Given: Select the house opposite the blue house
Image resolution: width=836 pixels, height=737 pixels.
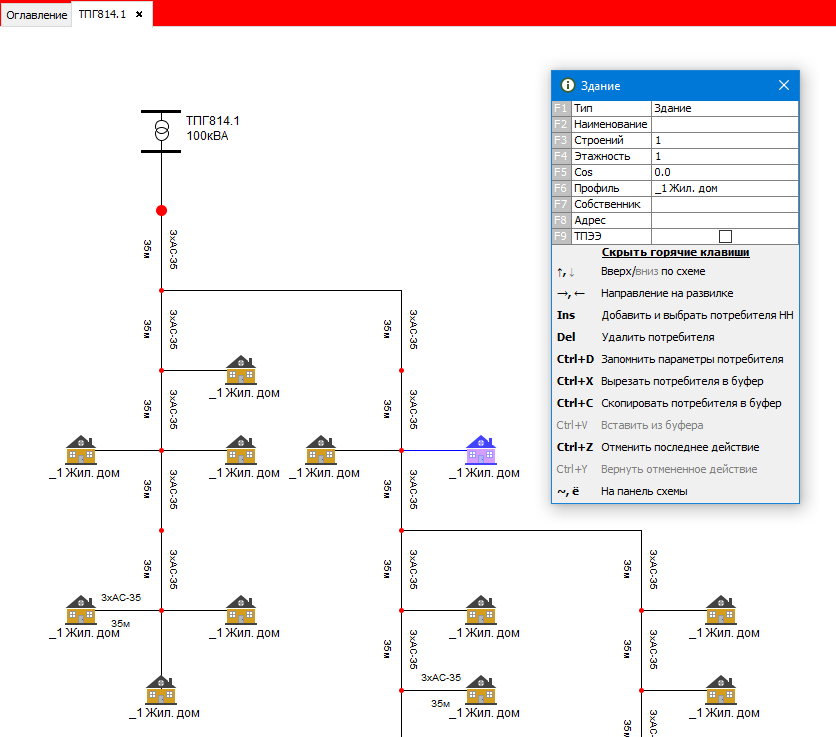Looking at the screenshot, I should coord(321,450).
